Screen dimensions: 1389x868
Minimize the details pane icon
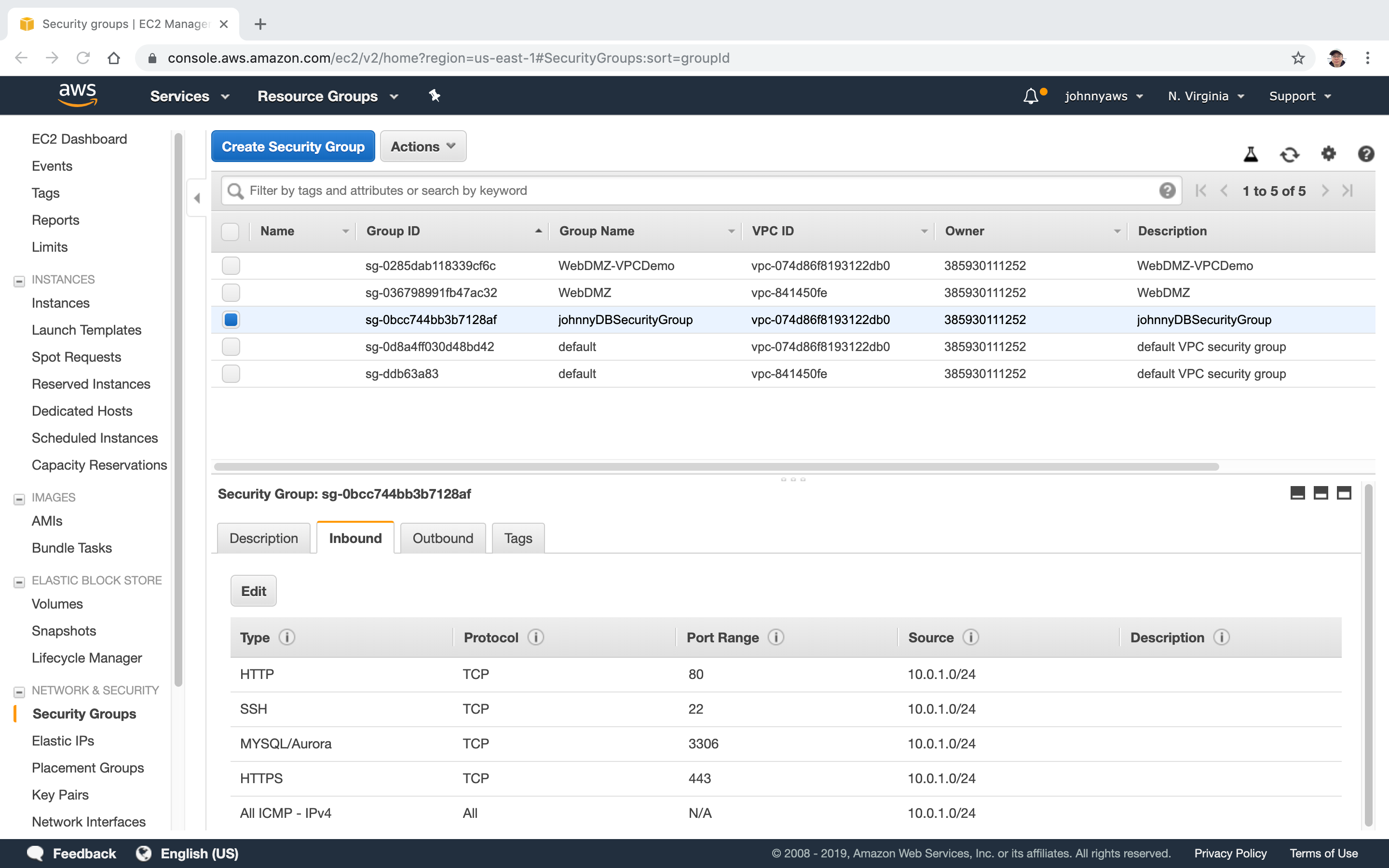click(1297, 493)
